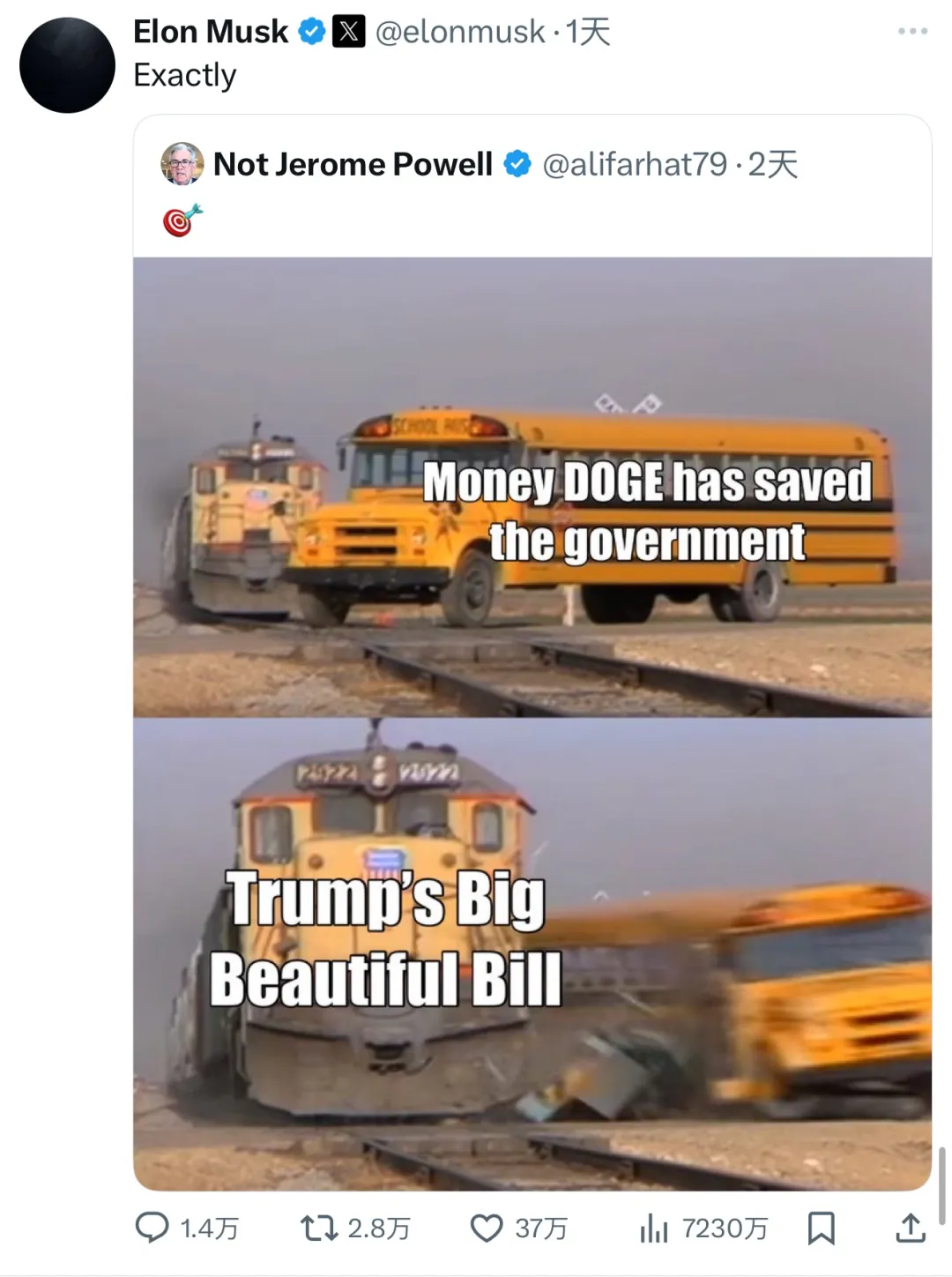Click the Elon Musk display name

pyautogui.click(x=211, y=33)
